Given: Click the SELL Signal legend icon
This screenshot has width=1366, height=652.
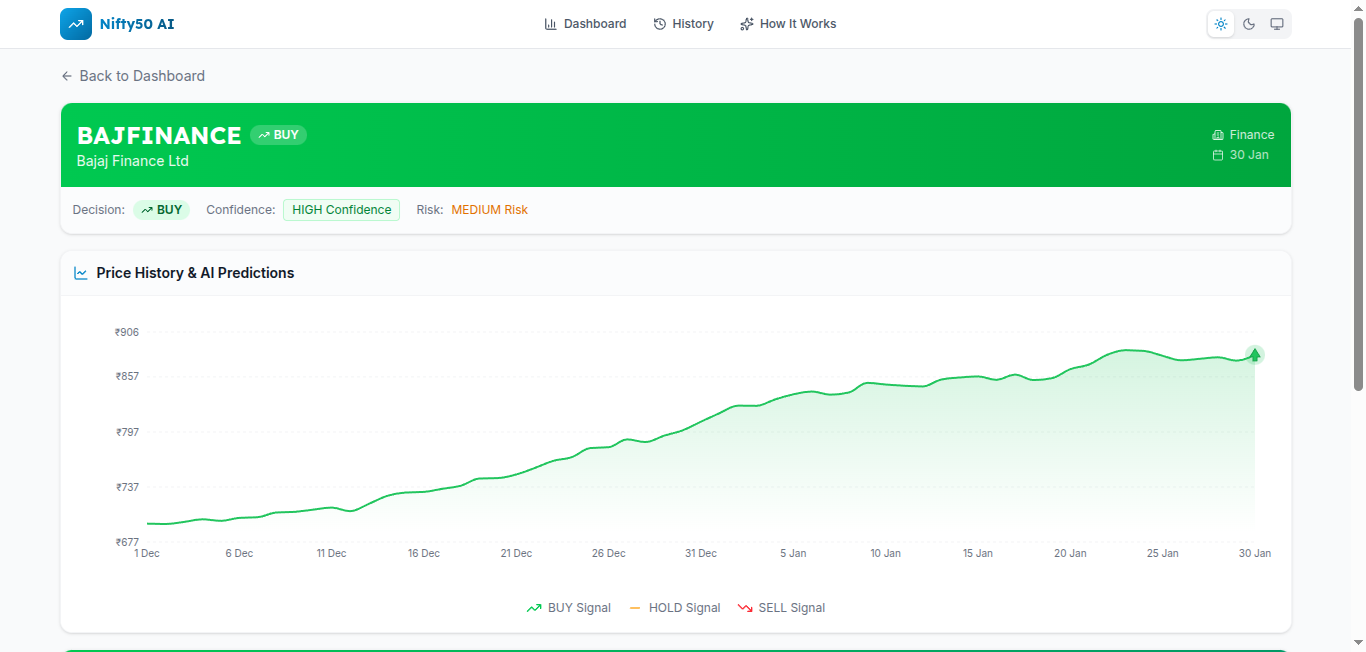Looking at the screenshot, I should 745,608.
